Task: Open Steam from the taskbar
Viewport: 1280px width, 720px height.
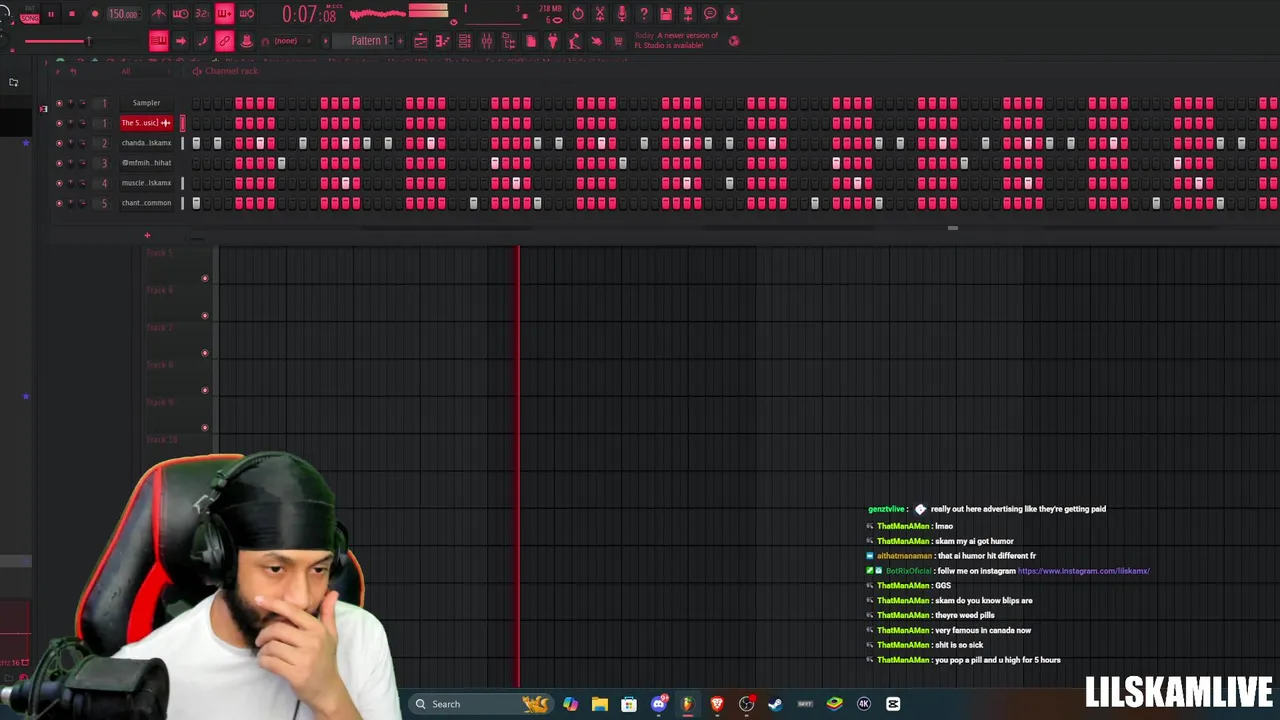Action: coord(775,704)
